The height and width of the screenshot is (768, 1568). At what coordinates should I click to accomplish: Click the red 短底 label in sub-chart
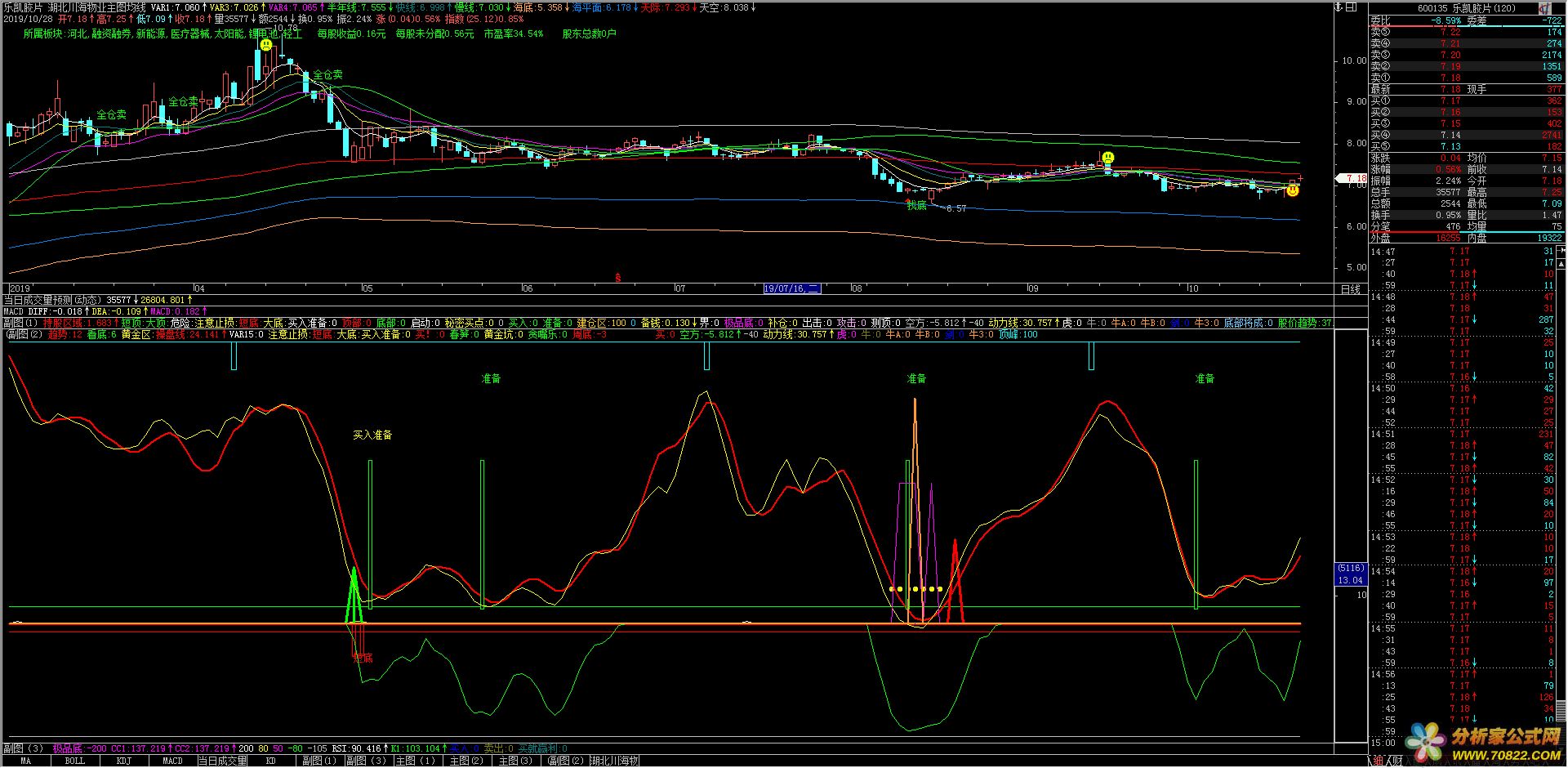(363, 658)
